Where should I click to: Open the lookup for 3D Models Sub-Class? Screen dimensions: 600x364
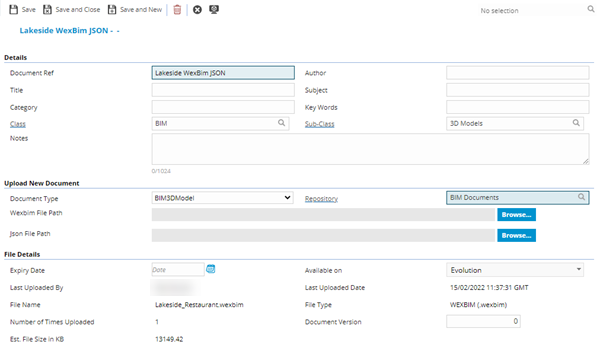coord(576,123)
